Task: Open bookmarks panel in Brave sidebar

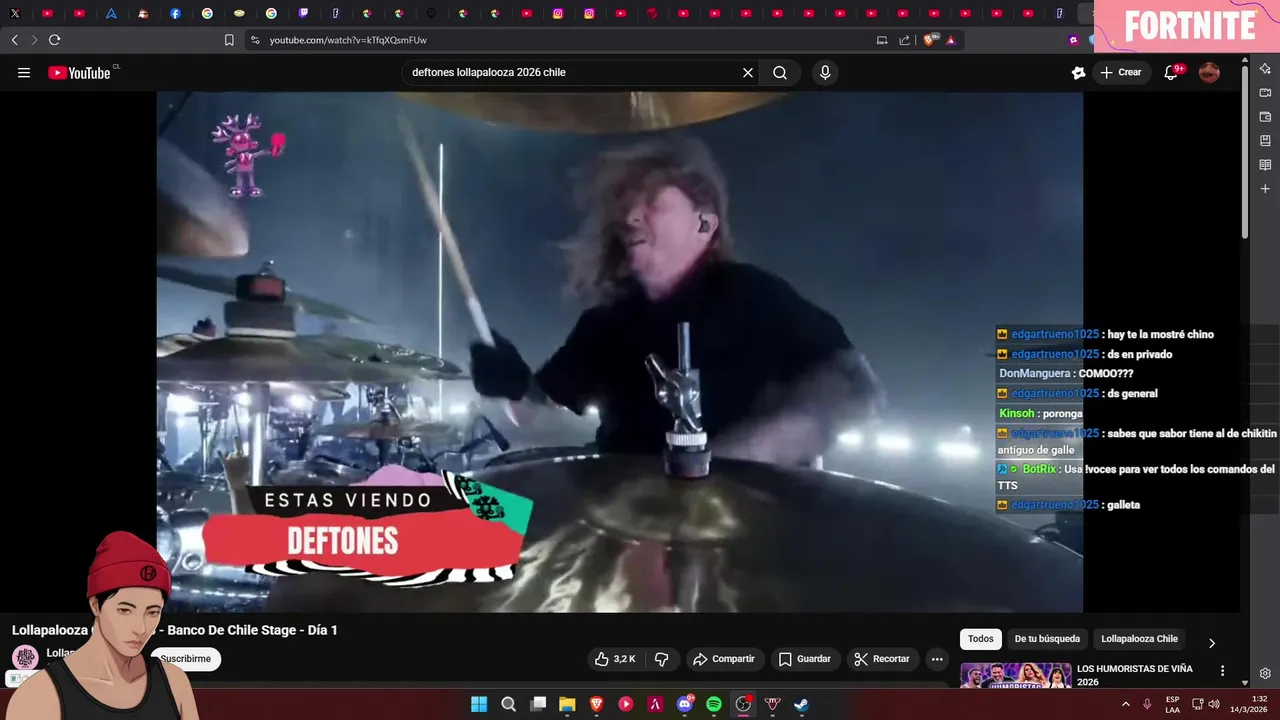Action: pyautogui.click(x=1265, y=140)
